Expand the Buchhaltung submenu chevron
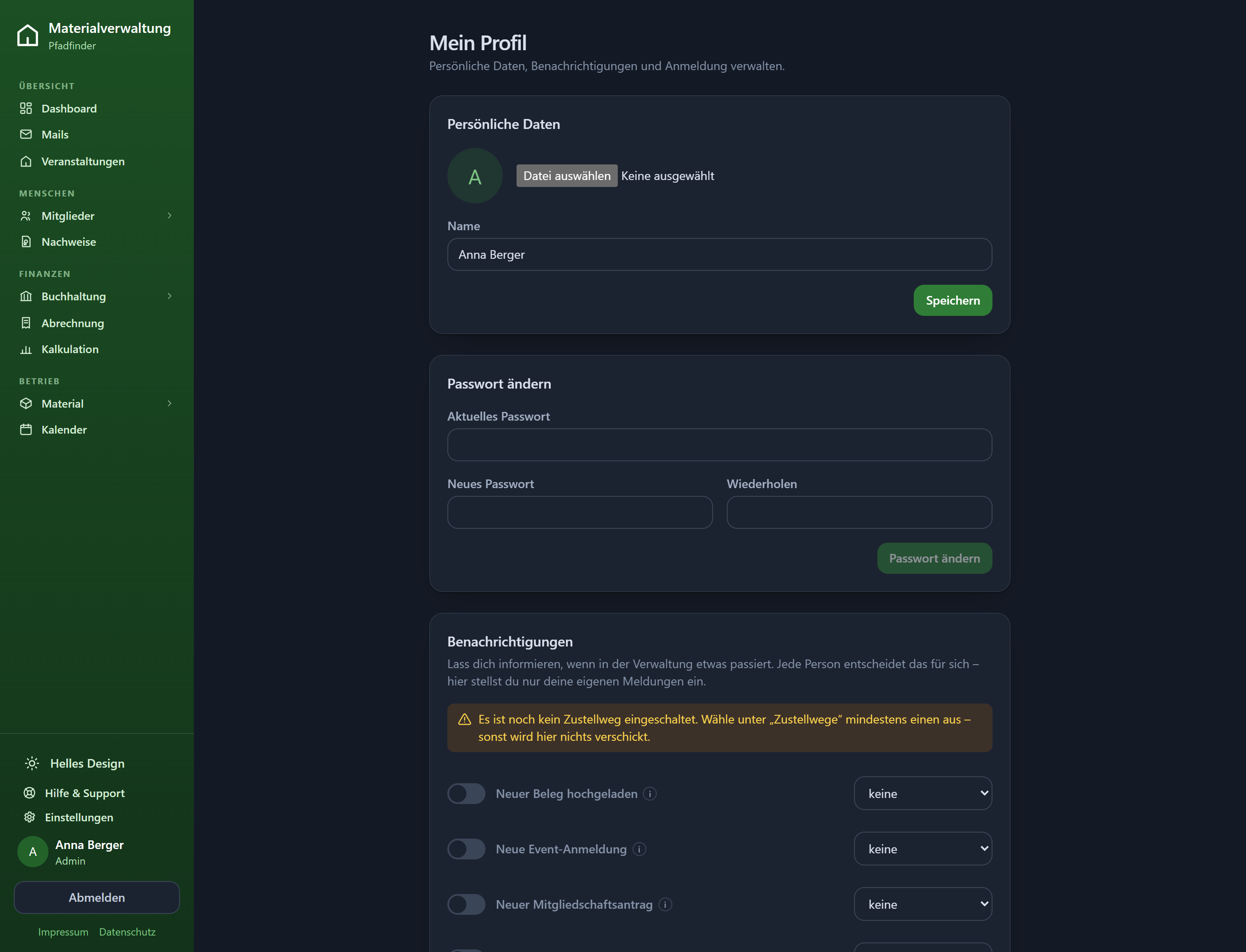1246x952 pixels. click(170, 296)
